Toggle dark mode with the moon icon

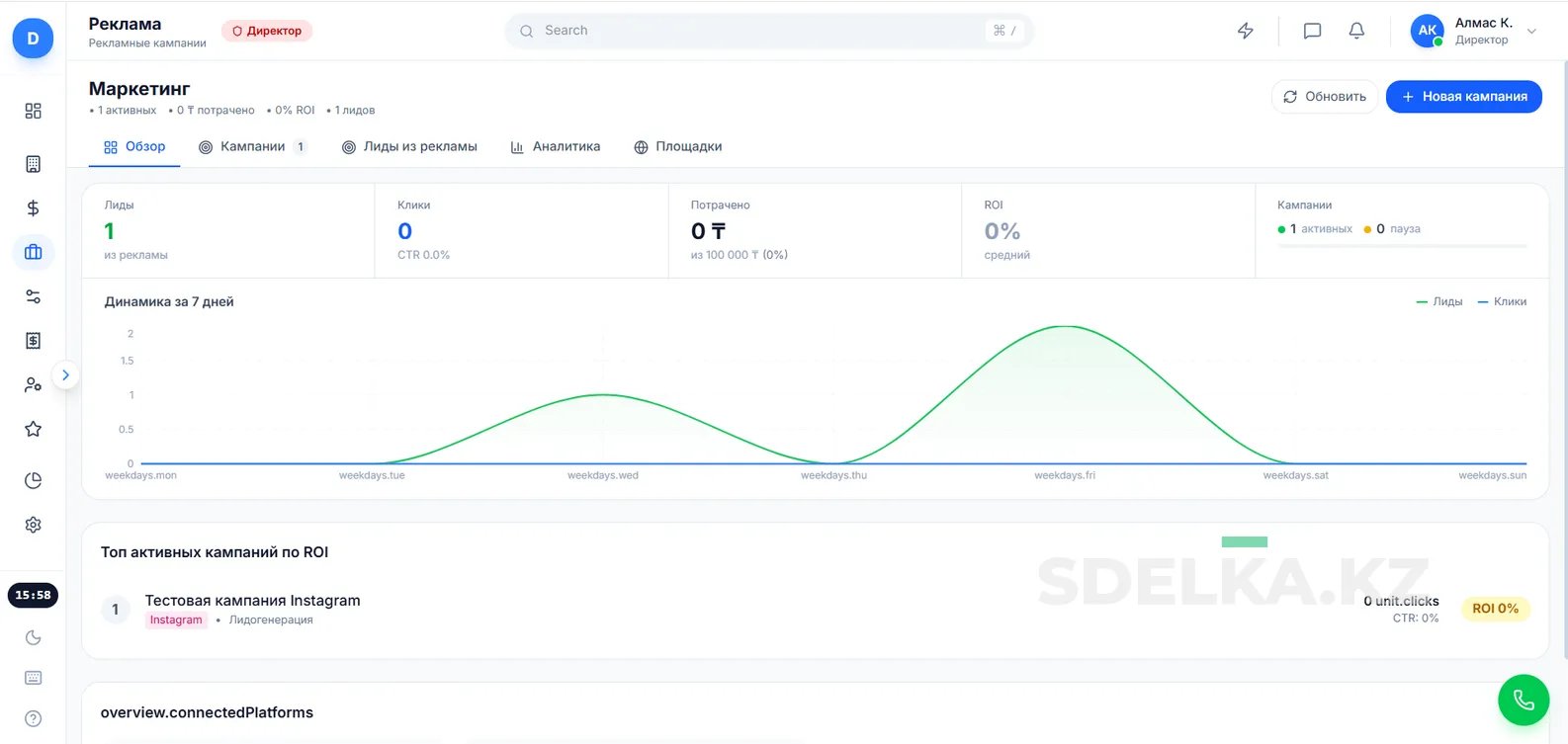[33, 637]
